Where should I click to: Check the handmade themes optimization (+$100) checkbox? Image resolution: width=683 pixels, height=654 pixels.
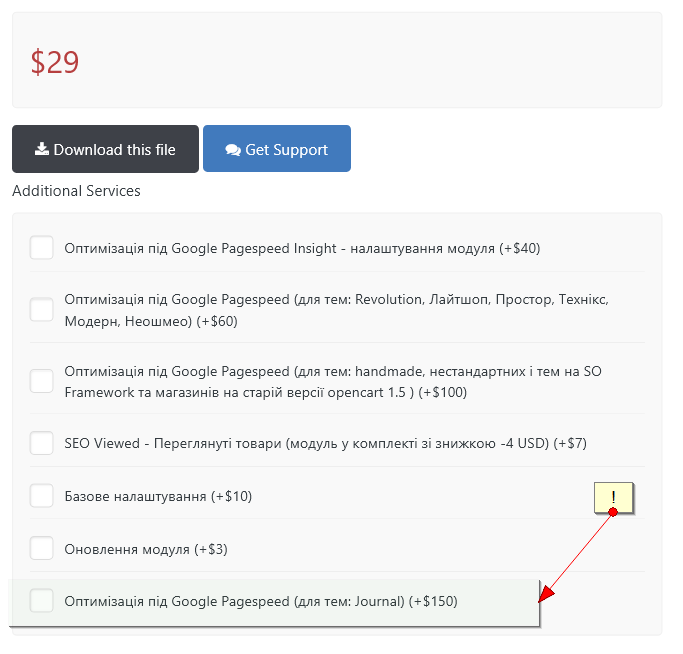coord(42,381)
